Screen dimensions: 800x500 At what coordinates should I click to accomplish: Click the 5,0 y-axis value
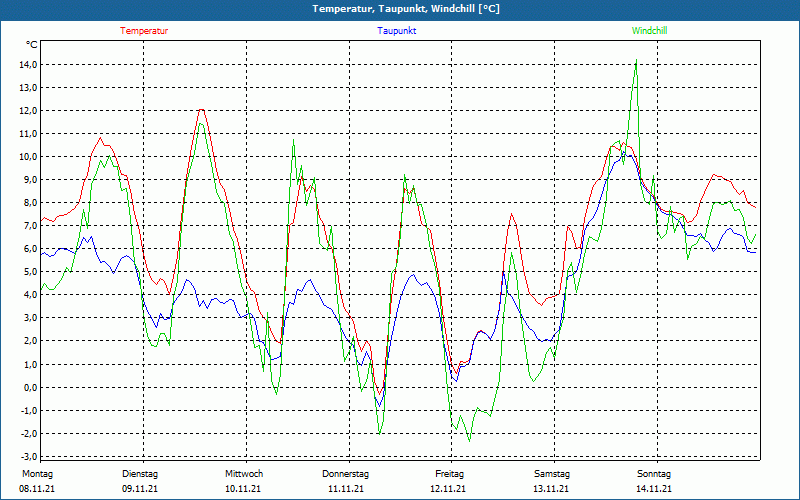tap(29, 272)
